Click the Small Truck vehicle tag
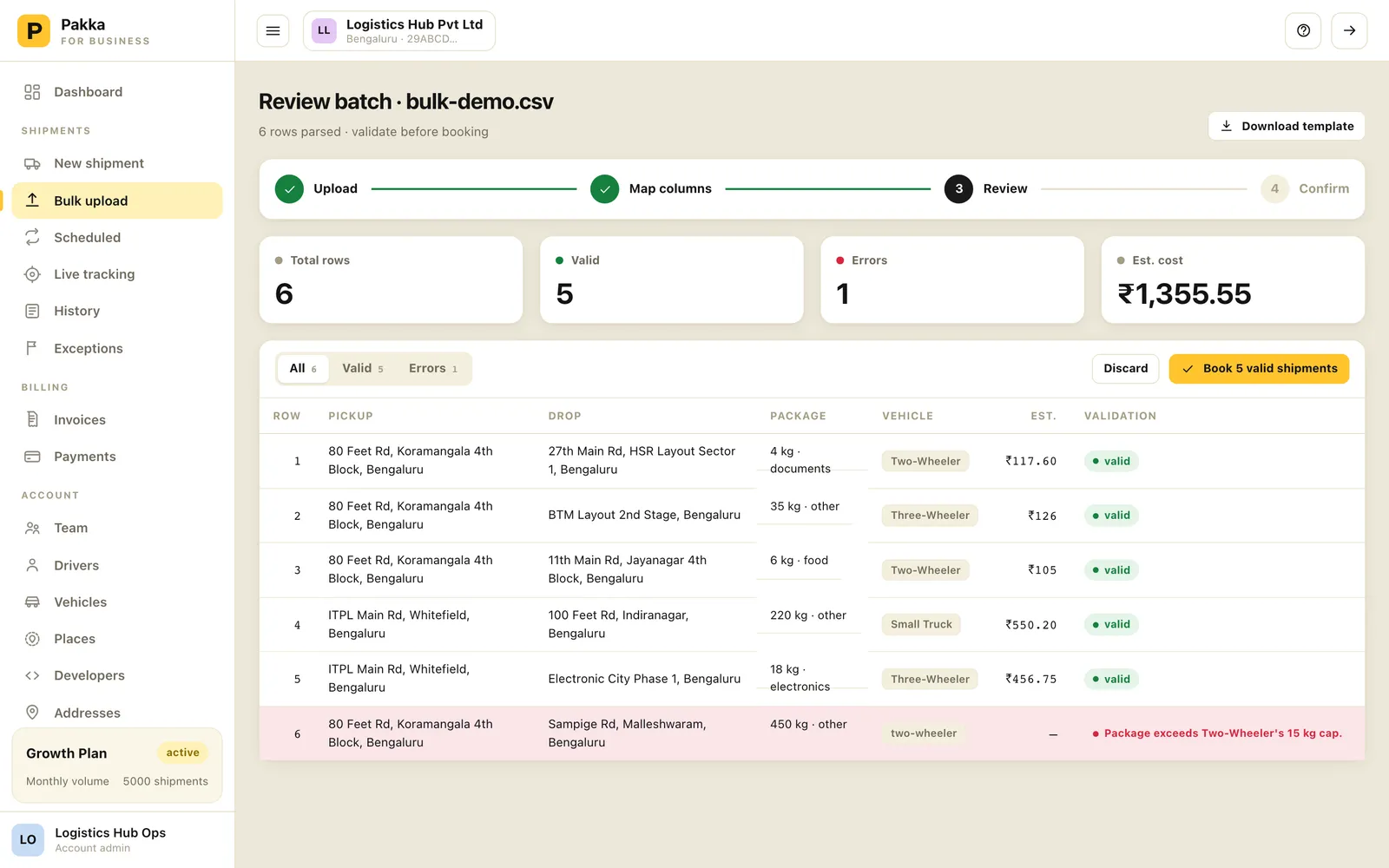The image size is (1389, 868). (x=921, y=624)
